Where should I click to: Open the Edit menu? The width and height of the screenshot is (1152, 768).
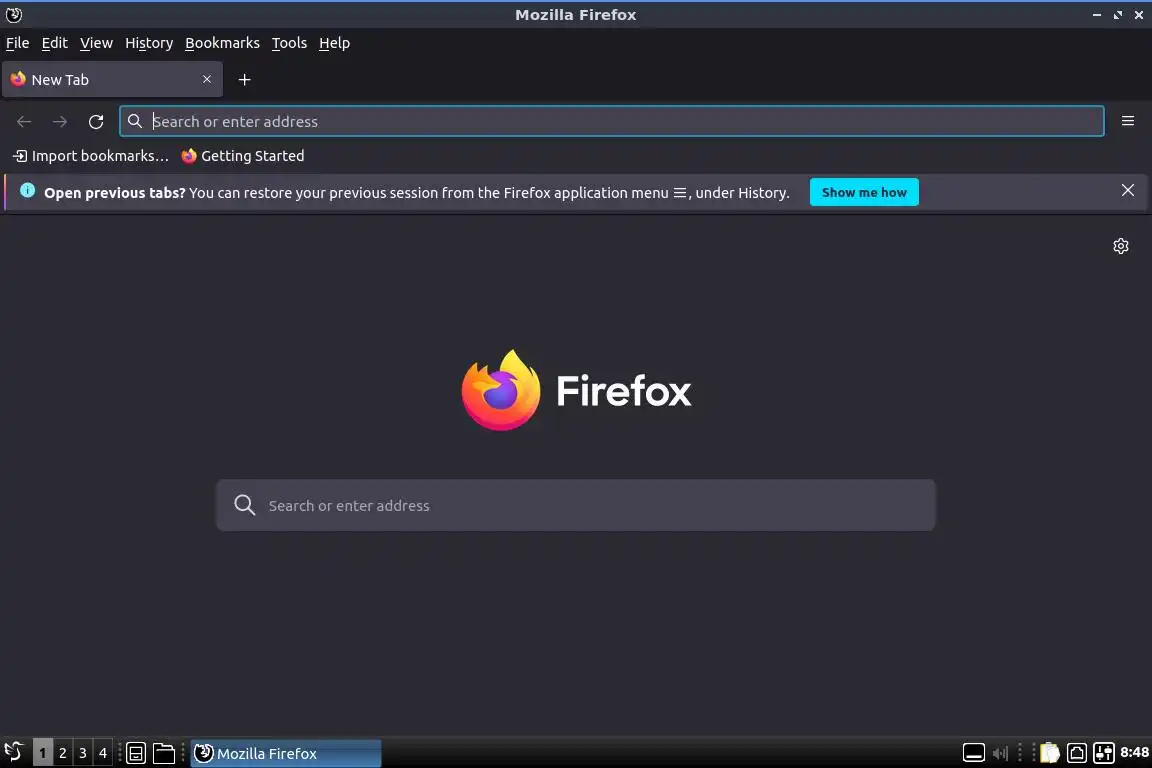pos(54,43)
